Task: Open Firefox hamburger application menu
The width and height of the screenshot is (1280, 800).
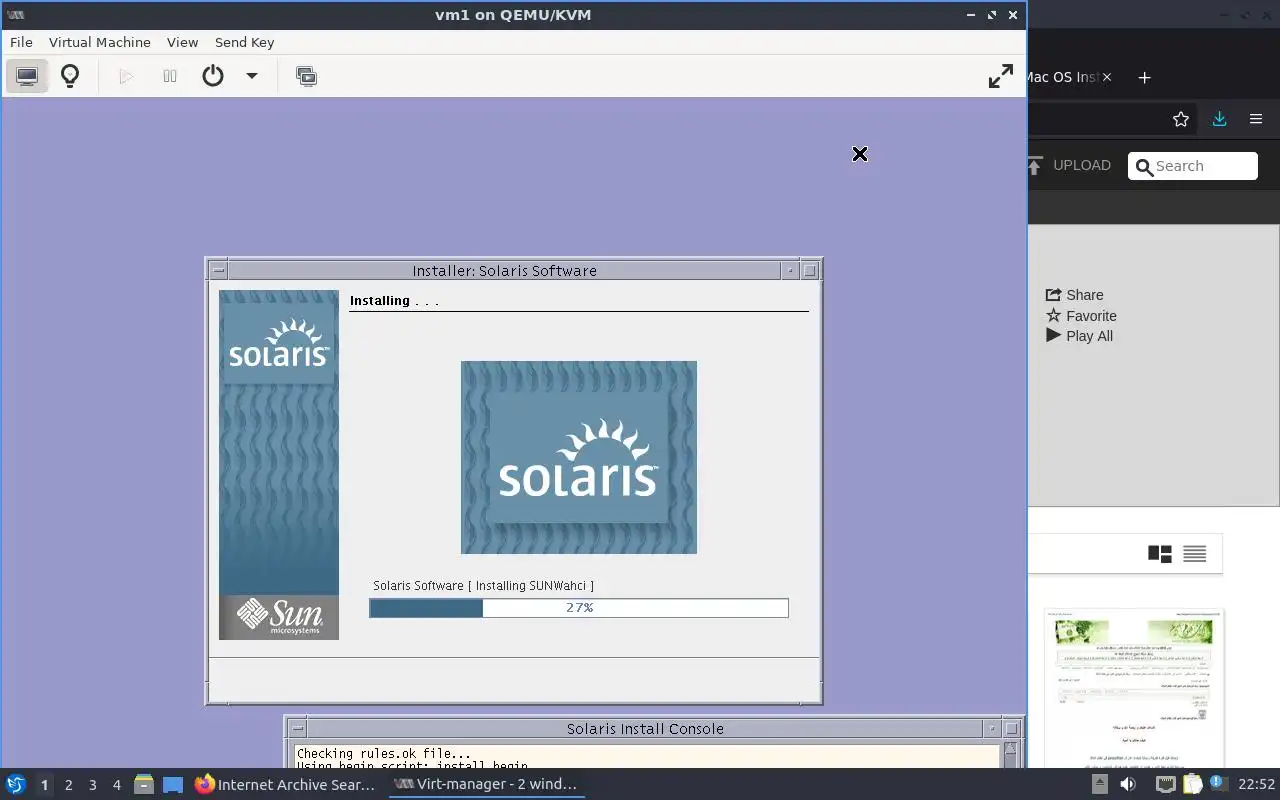Action: (1256, 119)
